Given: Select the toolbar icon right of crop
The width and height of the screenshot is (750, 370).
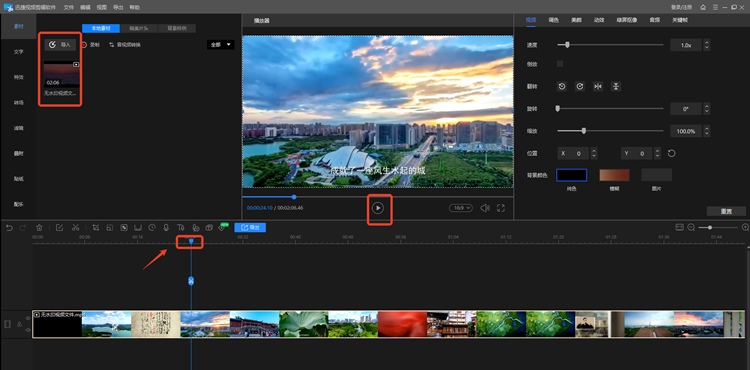Looking at the screenshot, I should [x=110, y=228].
